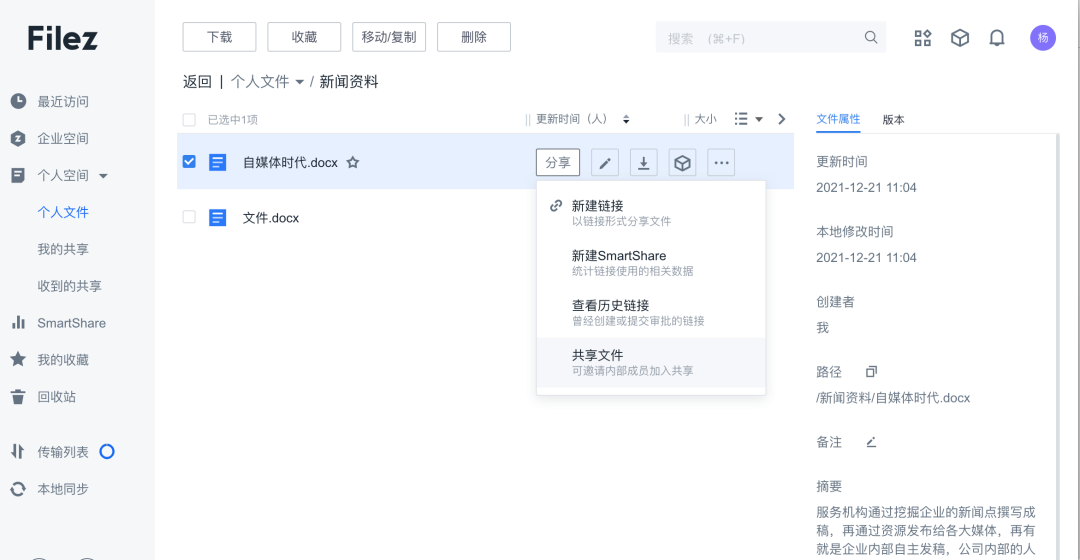Select 新建链接 from share menu
The height and width of the screenshot is (560, 1080).
pos(651,213)
